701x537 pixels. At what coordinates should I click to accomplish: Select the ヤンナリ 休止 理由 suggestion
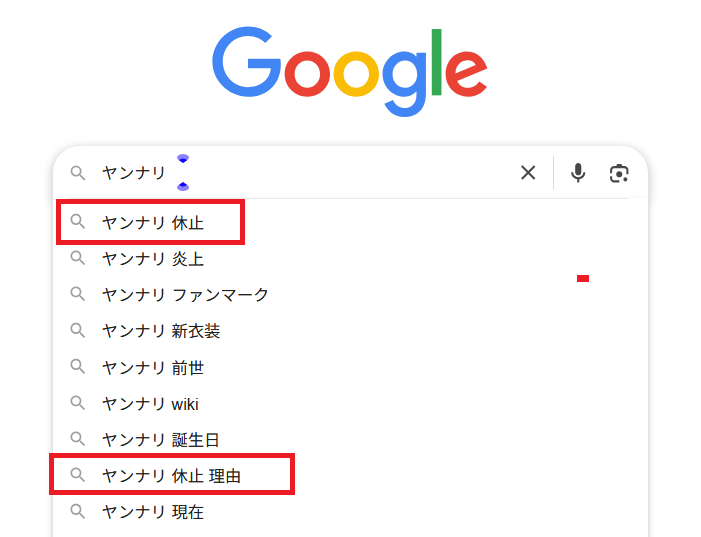click(171, 476)
